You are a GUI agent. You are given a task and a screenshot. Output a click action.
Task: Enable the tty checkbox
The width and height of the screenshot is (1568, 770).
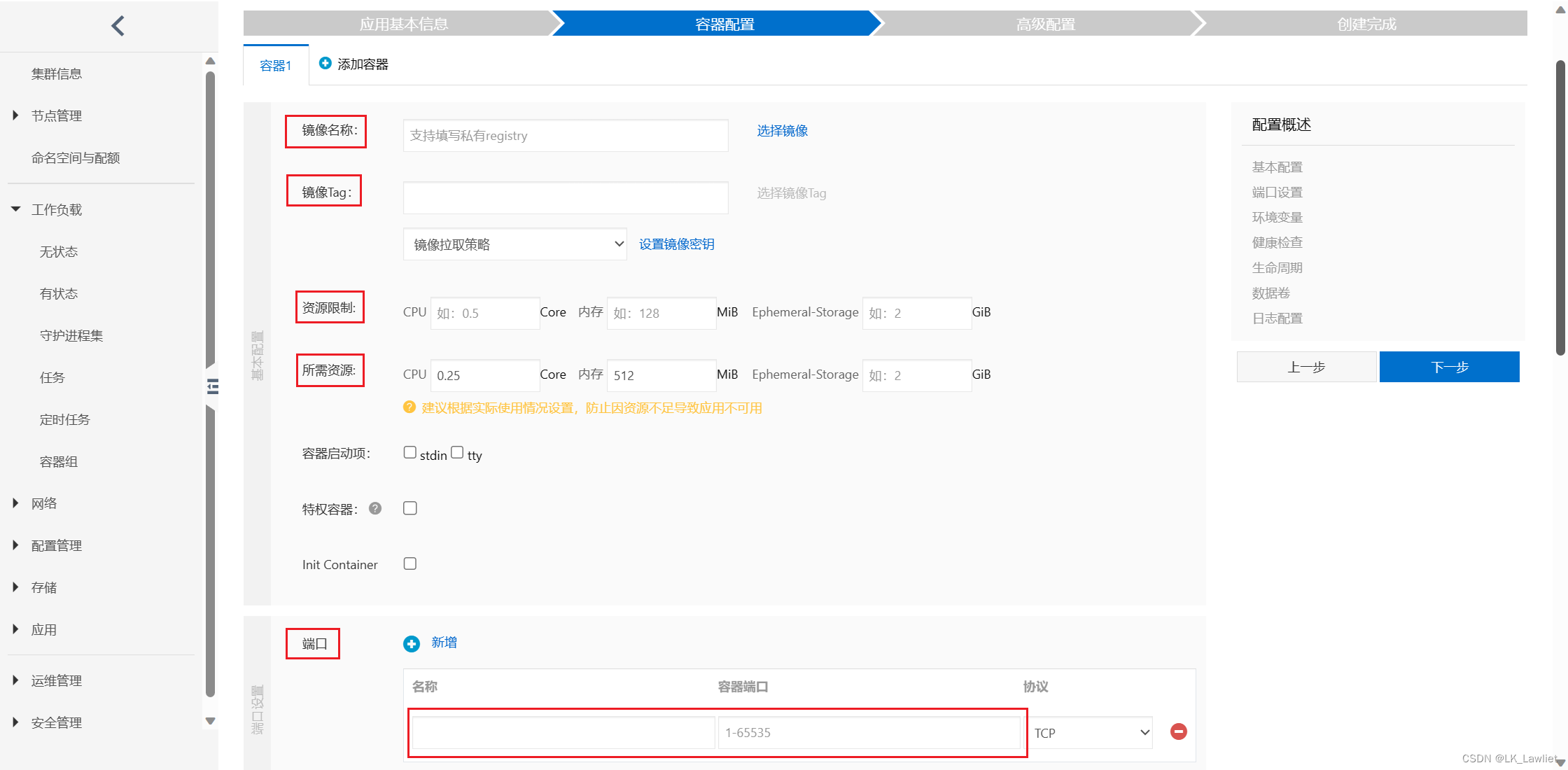457,452
